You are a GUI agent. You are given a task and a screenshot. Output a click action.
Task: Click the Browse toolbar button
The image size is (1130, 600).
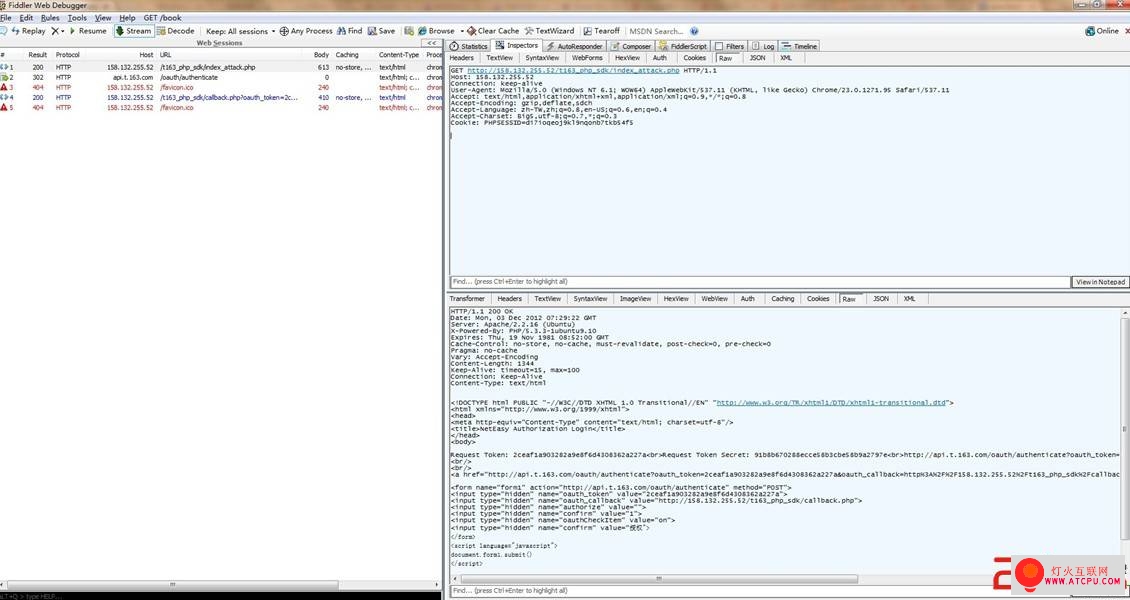437,31
